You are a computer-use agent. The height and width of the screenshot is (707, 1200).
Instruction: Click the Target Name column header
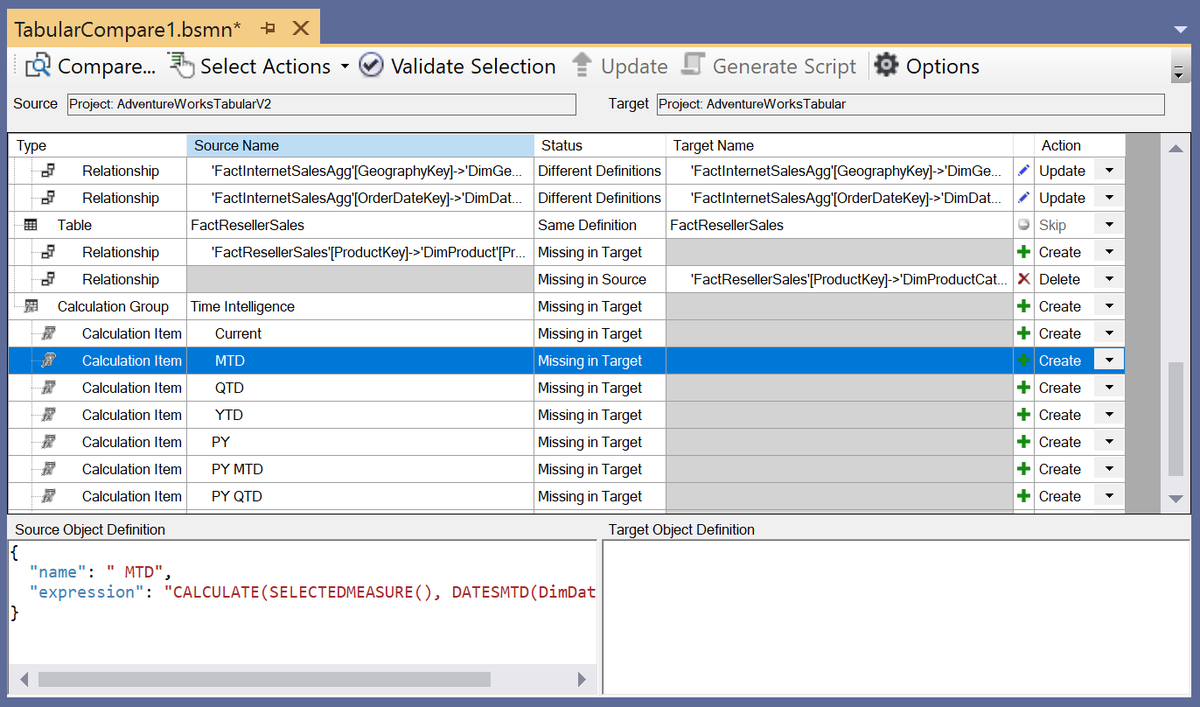[x=839, y=146]
